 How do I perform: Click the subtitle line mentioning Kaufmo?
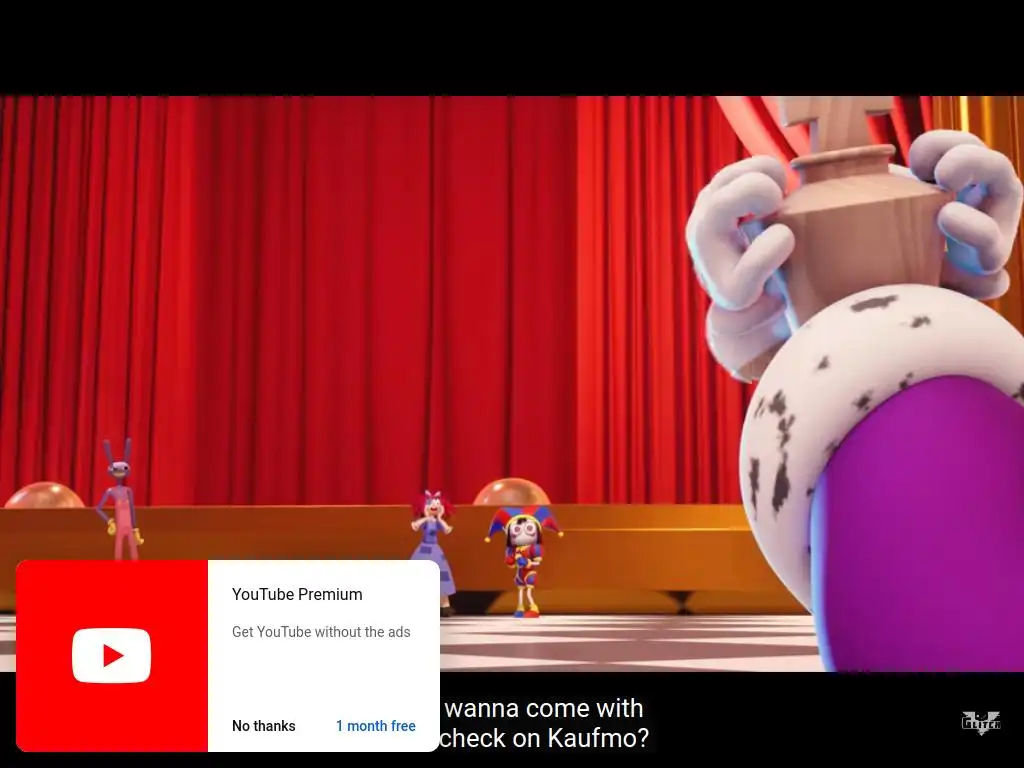point(545,738)
